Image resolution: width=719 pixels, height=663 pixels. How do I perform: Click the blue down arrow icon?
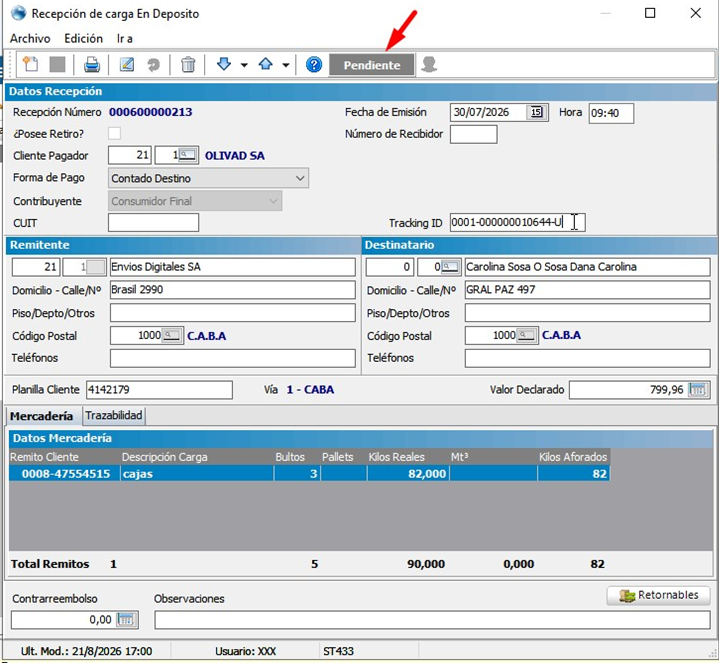click(x=224, y=64)
